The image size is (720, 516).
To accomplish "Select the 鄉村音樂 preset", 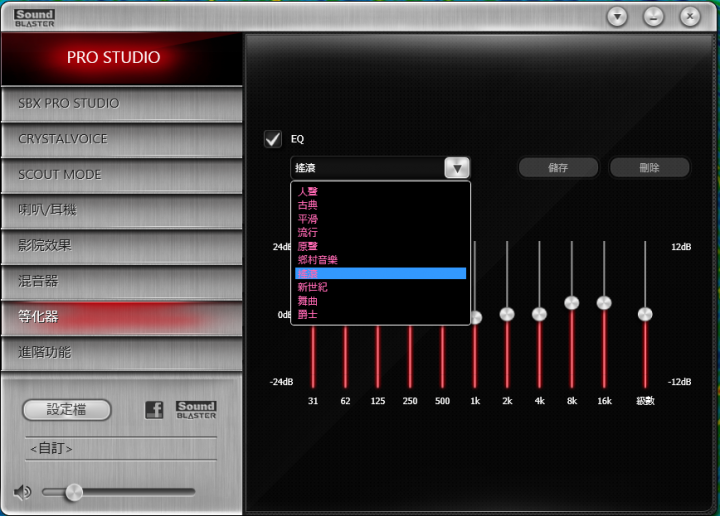I will pyautogui.click(x=380, y=260).
